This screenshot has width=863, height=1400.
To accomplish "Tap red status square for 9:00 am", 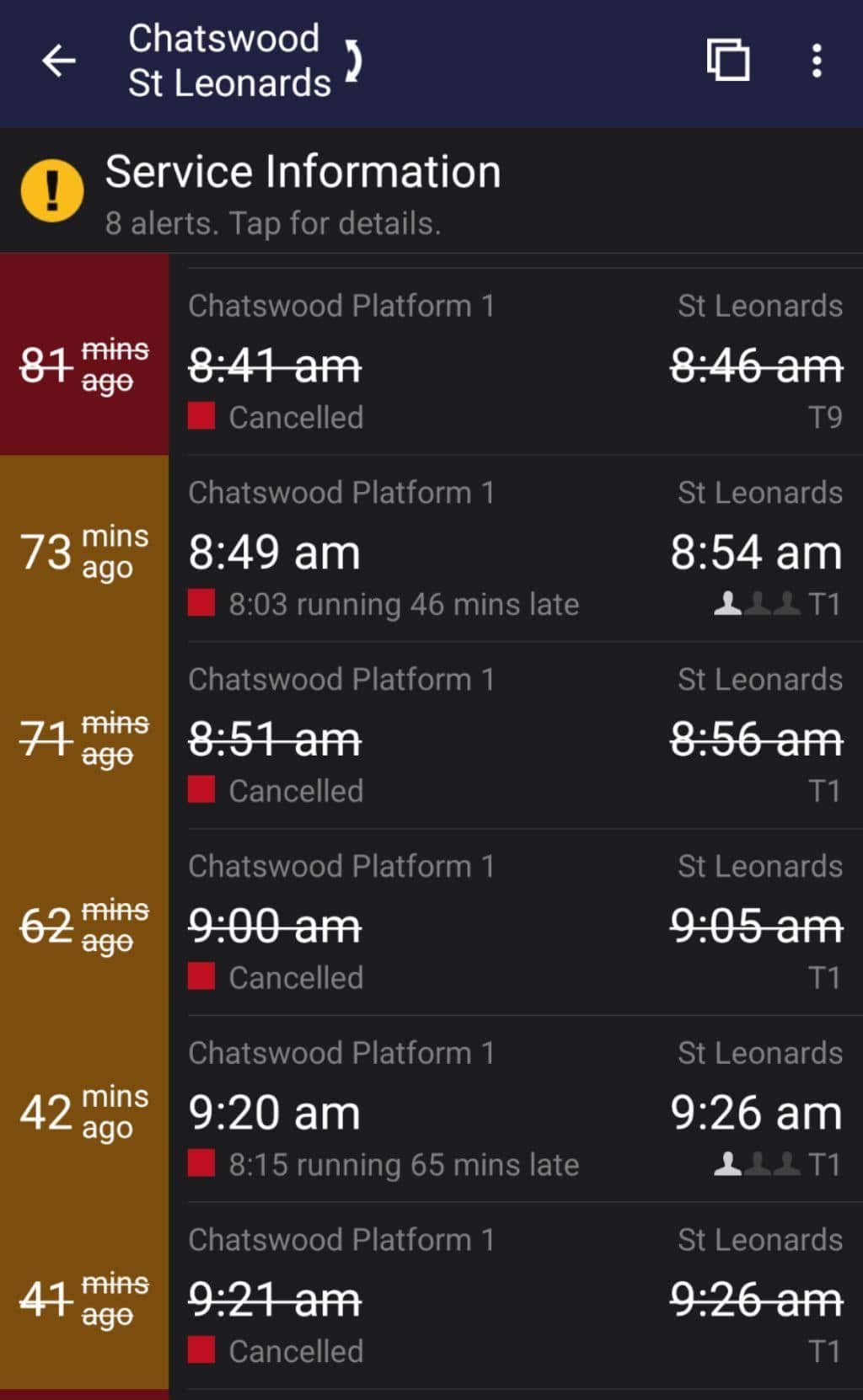I will [x=201, y=977].
